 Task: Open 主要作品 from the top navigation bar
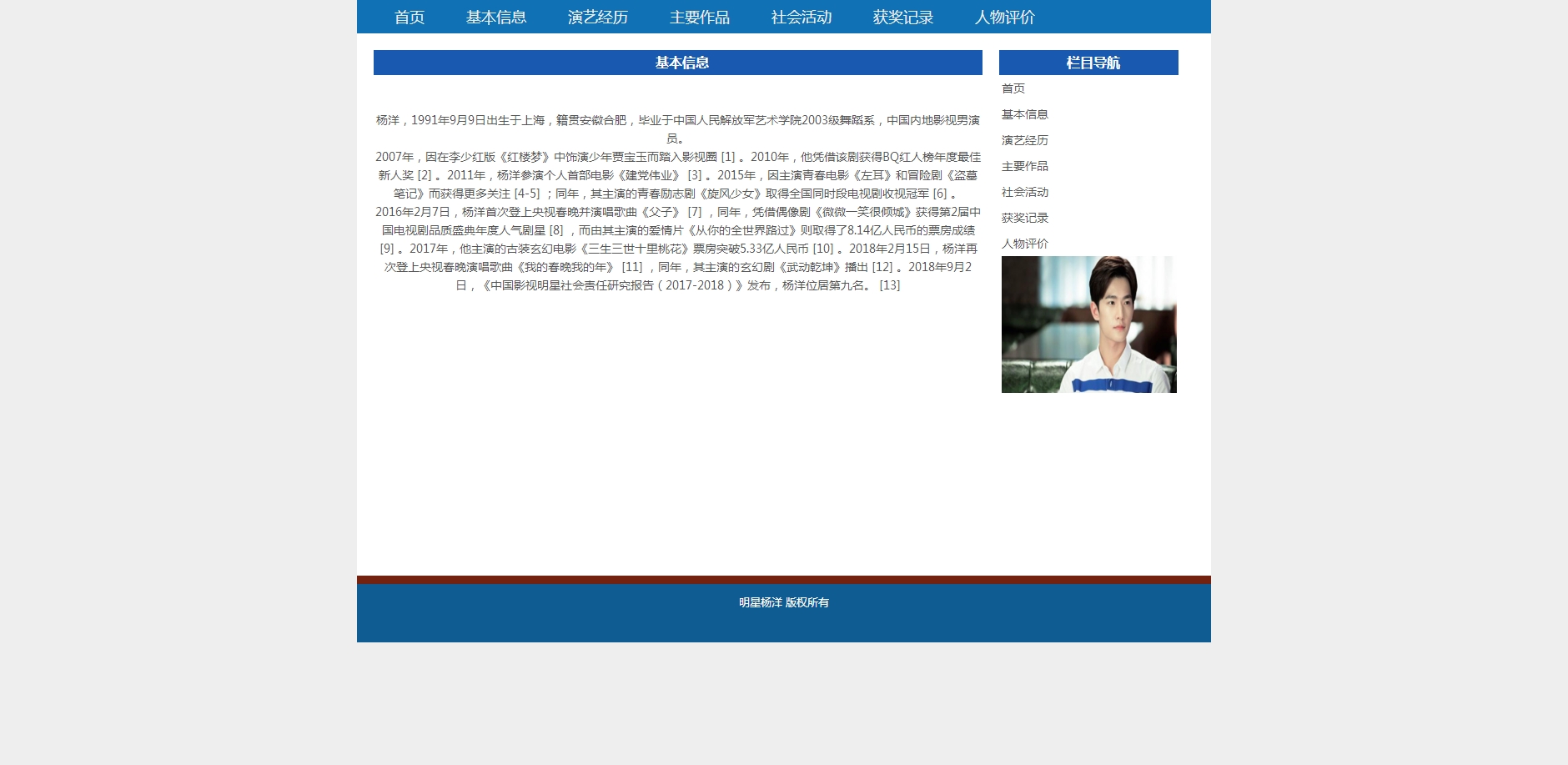point(699,18)
